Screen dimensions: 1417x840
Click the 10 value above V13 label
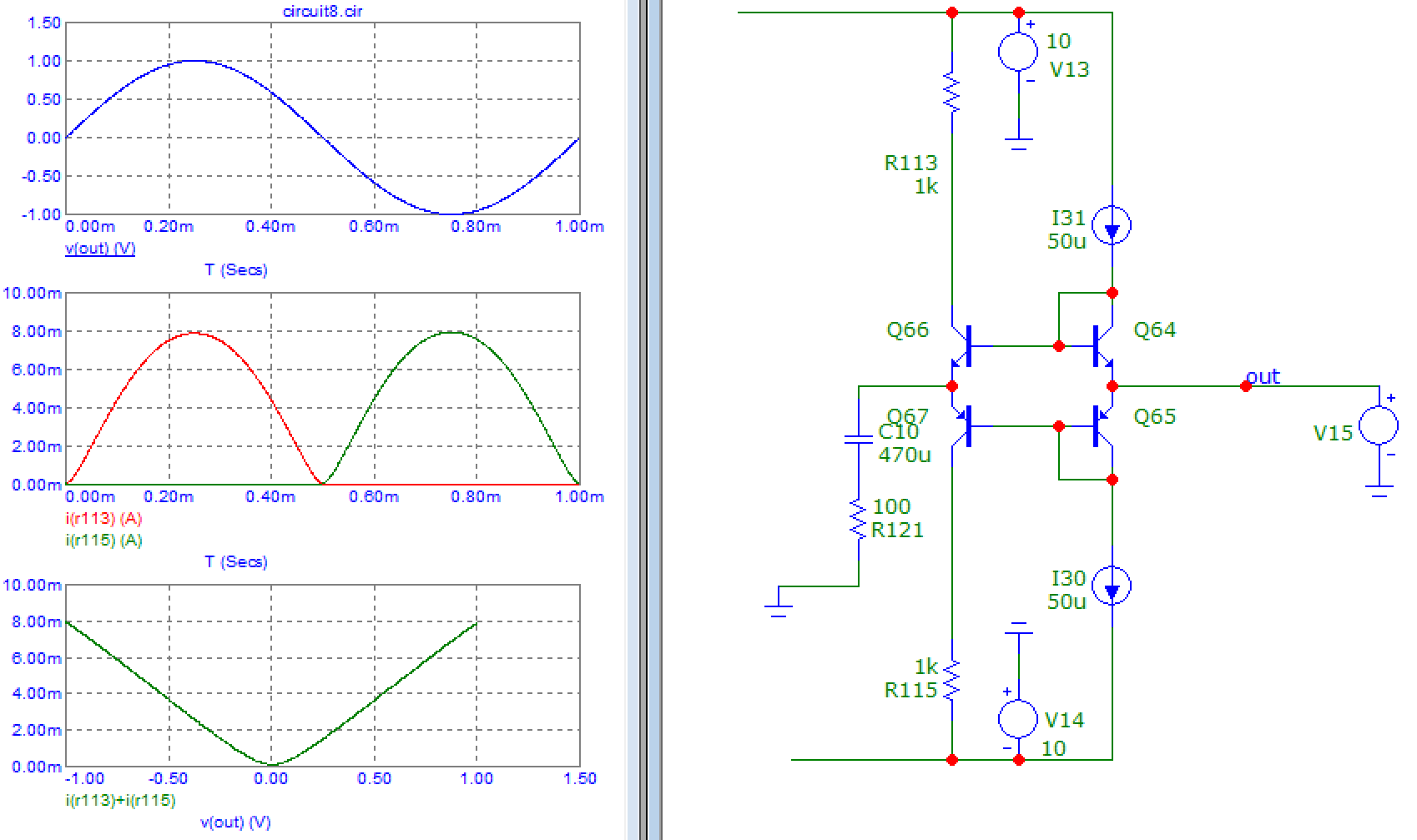pyautogui.click(x=1057, y=41)
